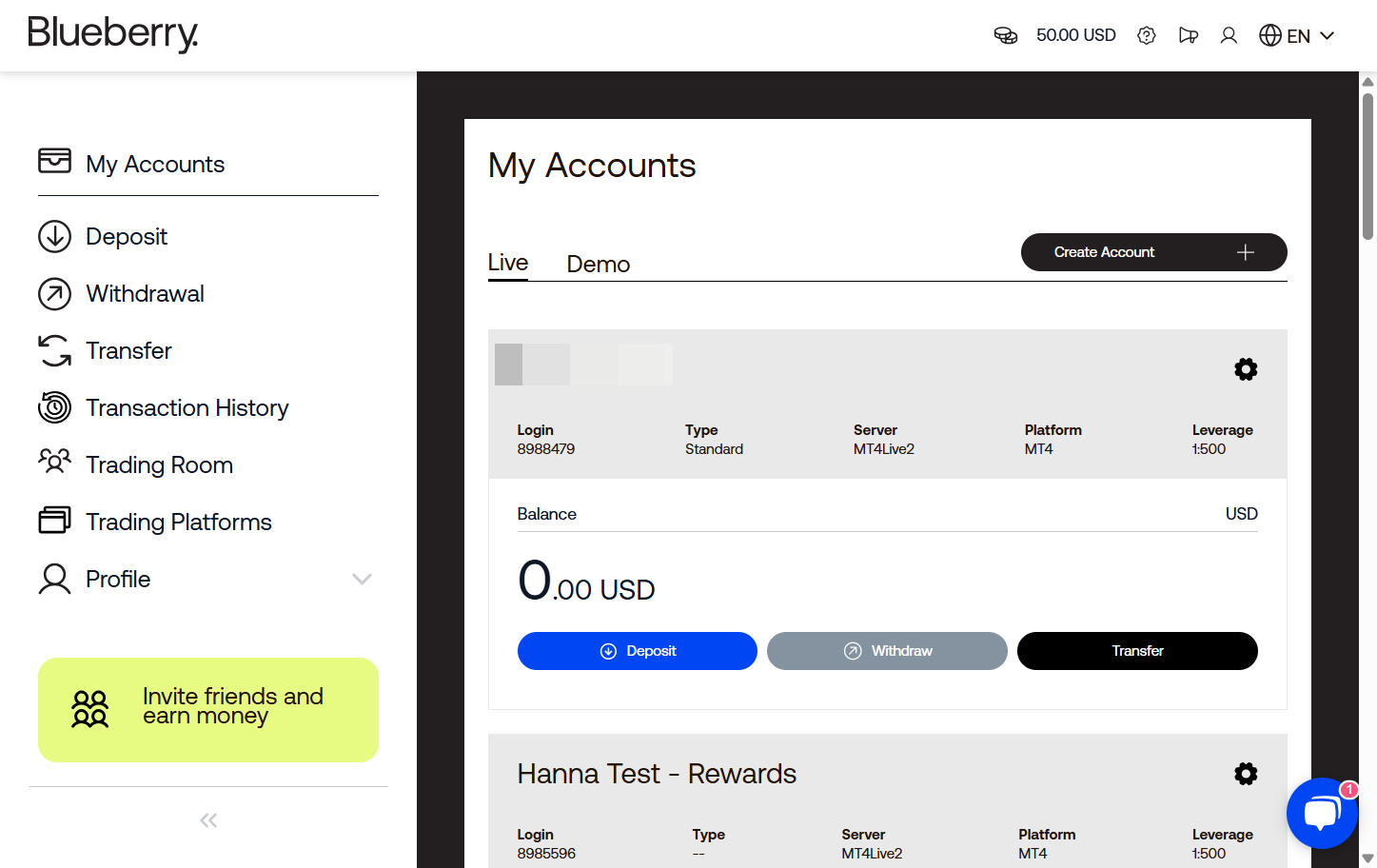Viewport: 1377px width, 868px height.
Task: Click the Transaction History clock icon
Action: pos(54,407)
